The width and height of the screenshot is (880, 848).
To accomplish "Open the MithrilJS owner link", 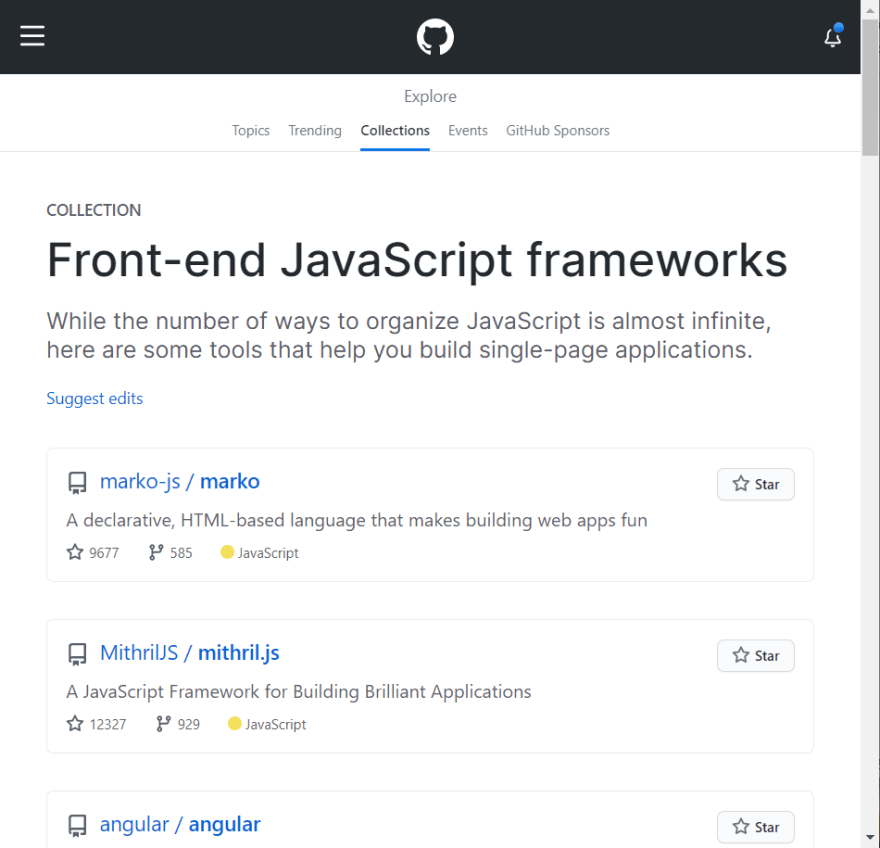I will (139, 653).
